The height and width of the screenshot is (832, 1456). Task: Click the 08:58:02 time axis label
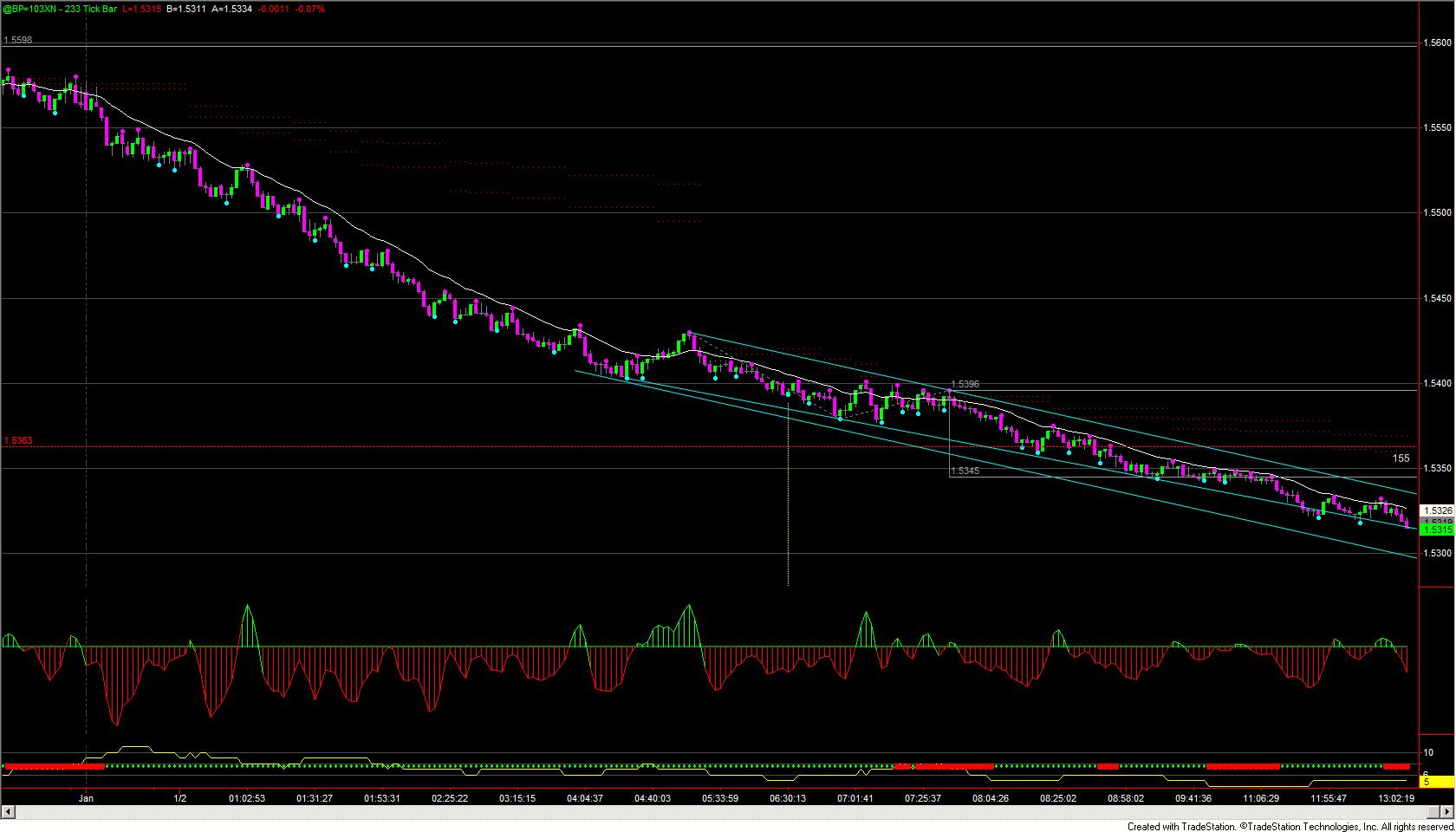coord(1126,798)
